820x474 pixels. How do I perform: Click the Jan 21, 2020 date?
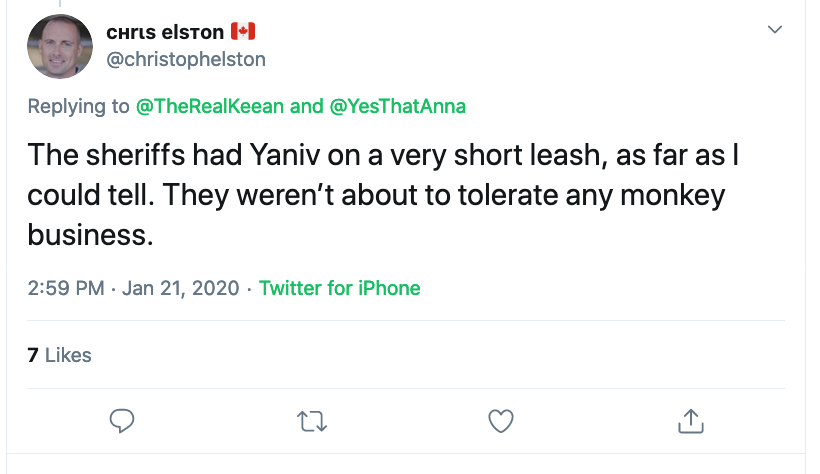[x=180, y=288]
